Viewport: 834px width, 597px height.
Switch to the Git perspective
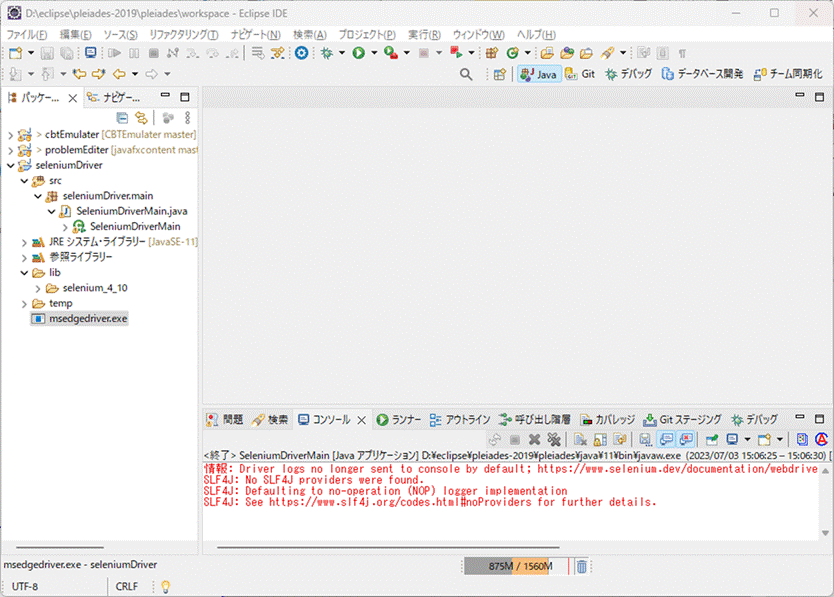click(580, 74)
